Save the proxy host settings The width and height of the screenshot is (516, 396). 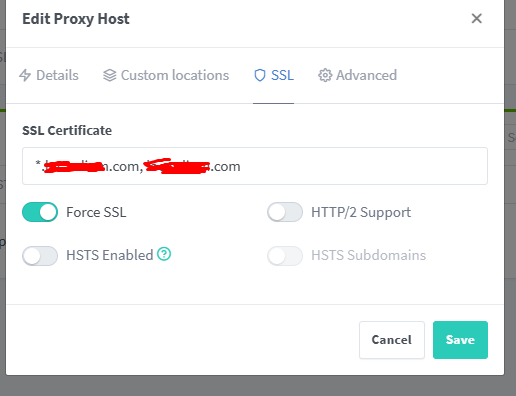(x=460, y=340)
